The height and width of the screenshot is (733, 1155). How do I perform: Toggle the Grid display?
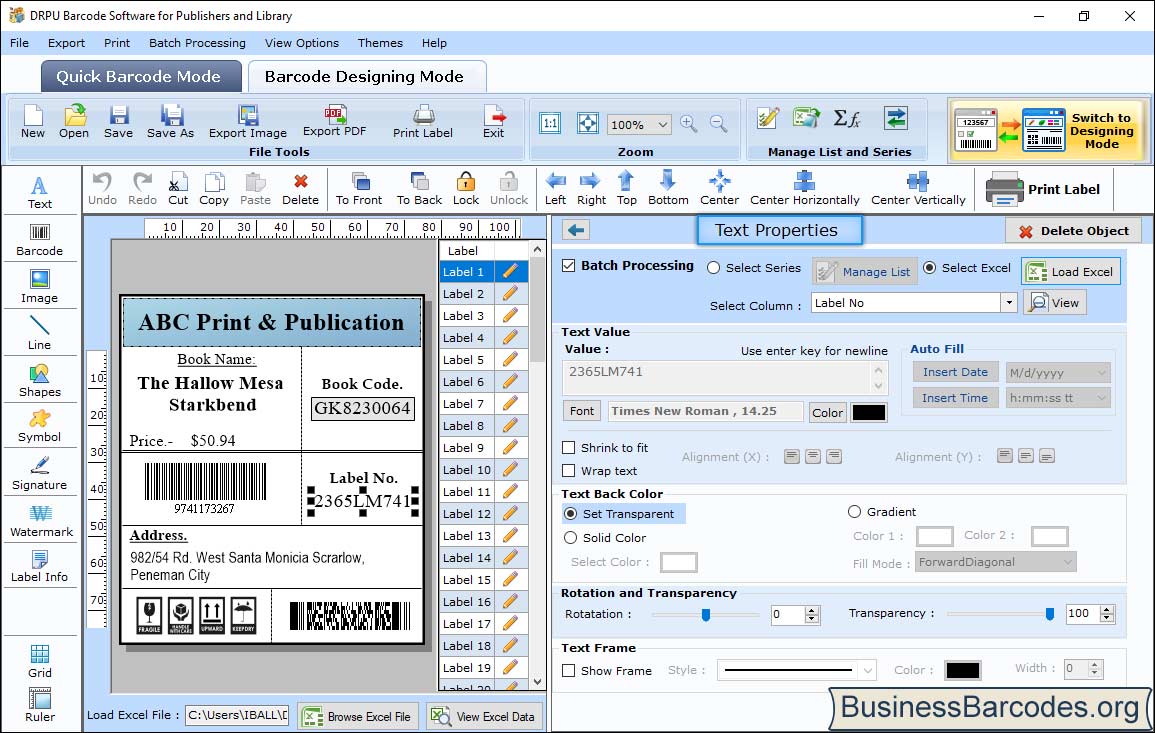[40, 661]
